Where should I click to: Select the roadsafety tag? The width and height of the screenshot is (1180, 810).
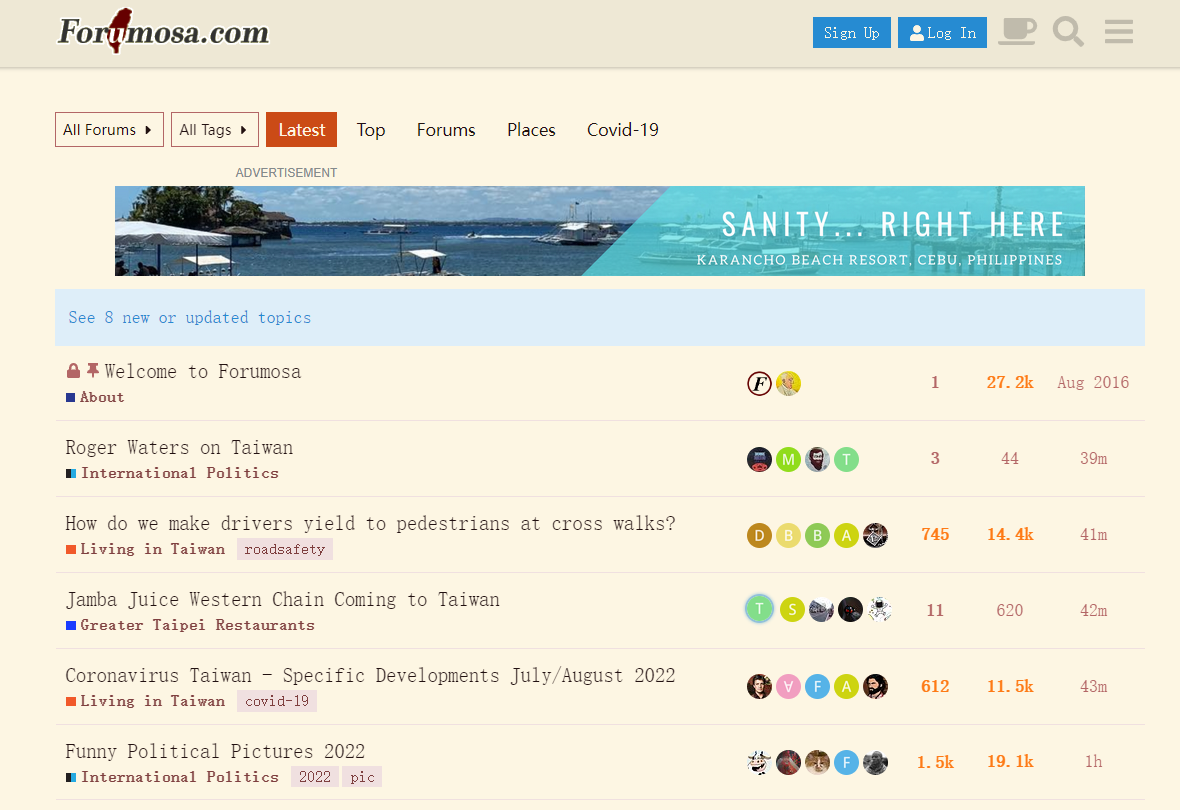point(285,549)
